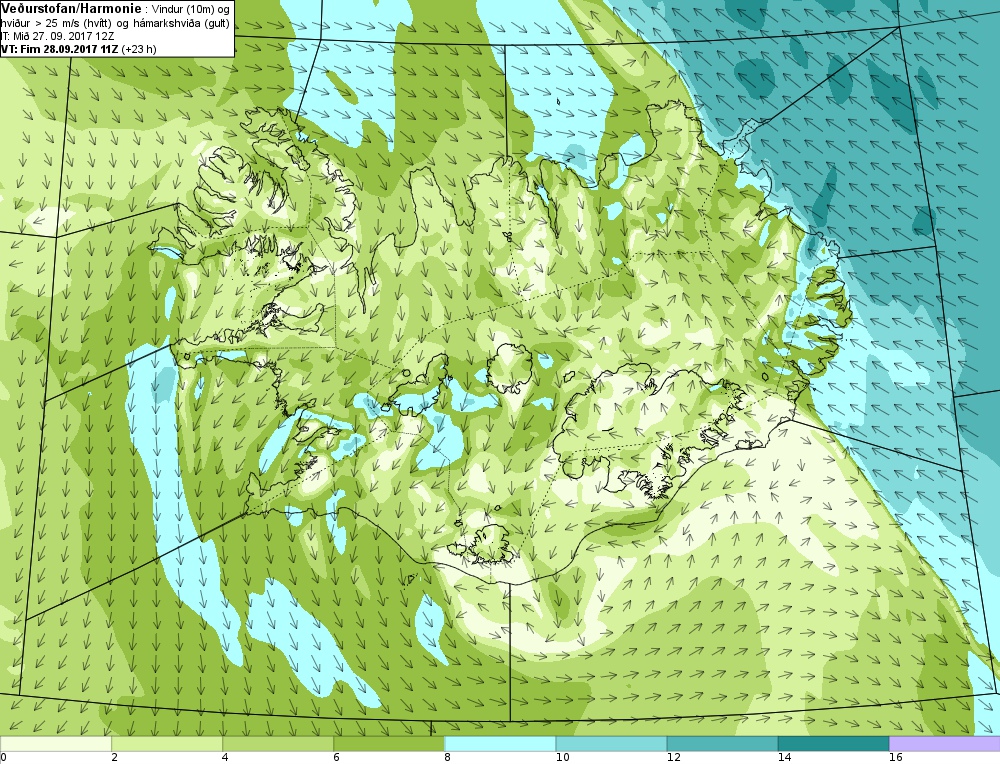Click the cyan 10–12 m/s legend swatch
Viewport: 1000px width, 764px height.
(611, 744)
